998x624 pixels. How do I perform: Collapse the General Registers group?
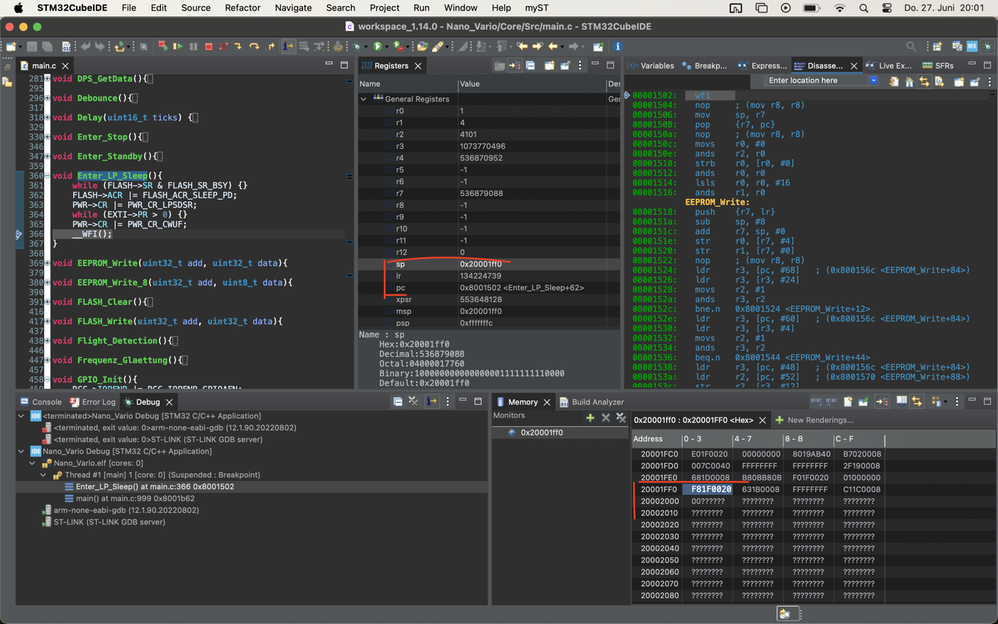(364, 99)
